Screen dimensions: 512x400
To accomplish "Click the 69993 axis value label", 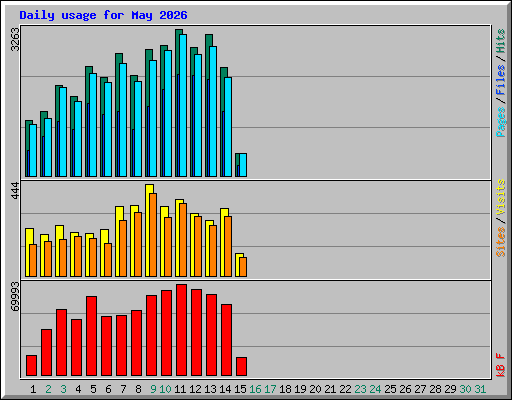I will (15, 296).
